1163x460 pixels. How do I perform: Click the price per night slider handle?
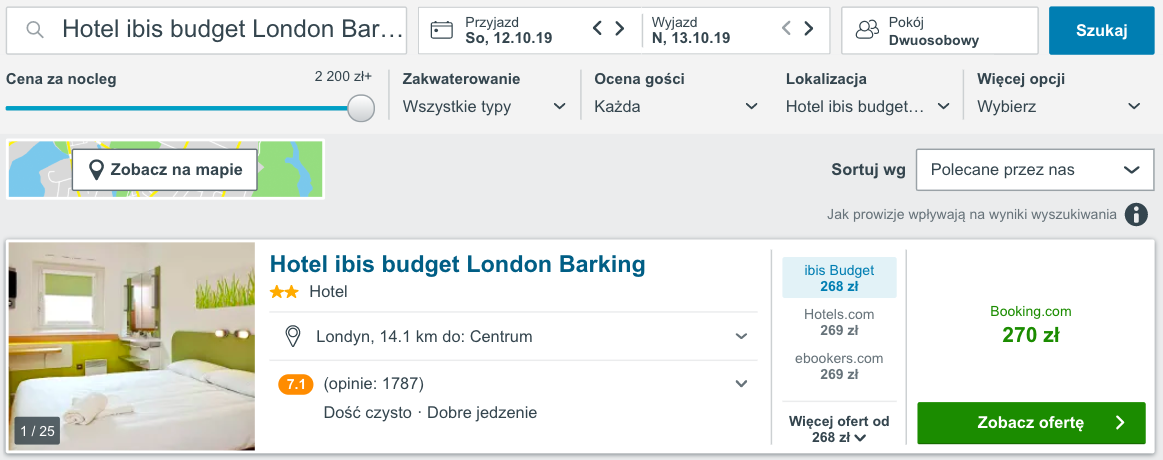361,108
